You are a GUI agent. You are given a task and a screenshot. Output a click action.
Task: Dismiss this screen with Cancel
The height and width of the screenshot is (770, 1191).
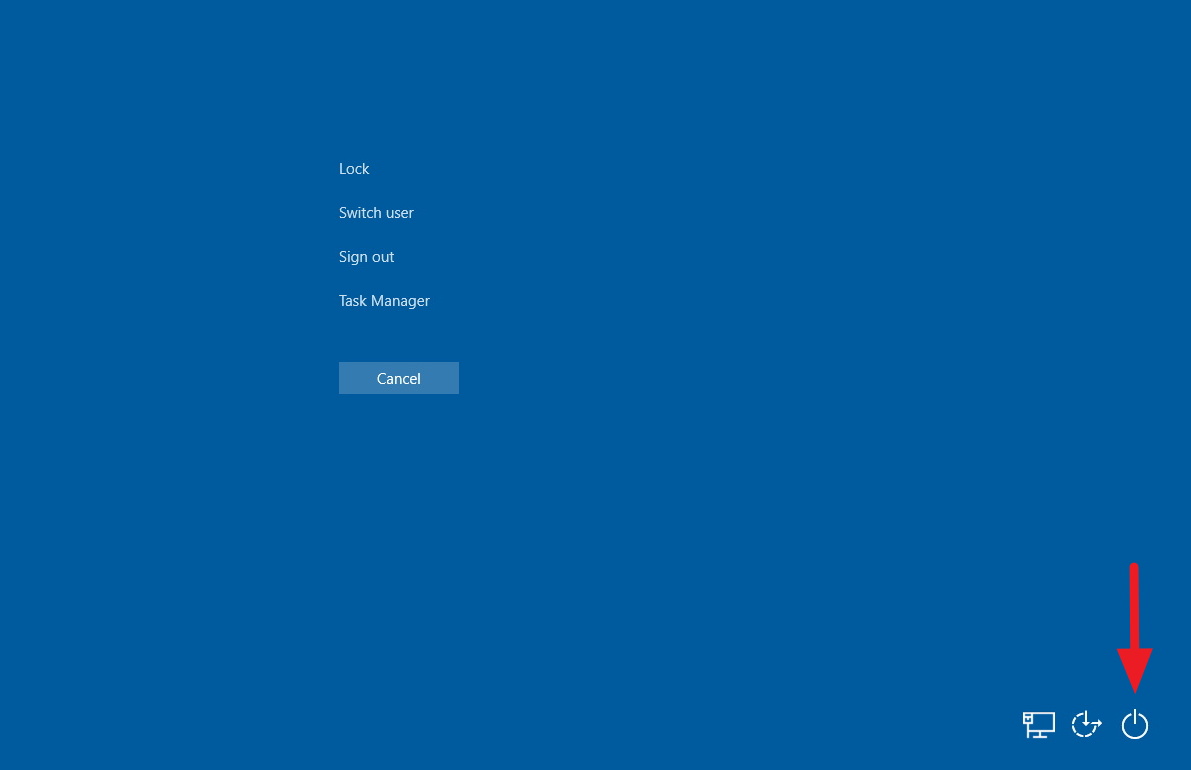click(x=398, y=378)
